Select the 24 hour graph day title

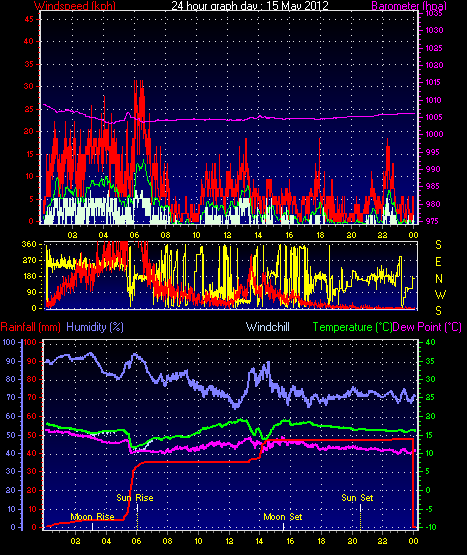pos(250,5)
